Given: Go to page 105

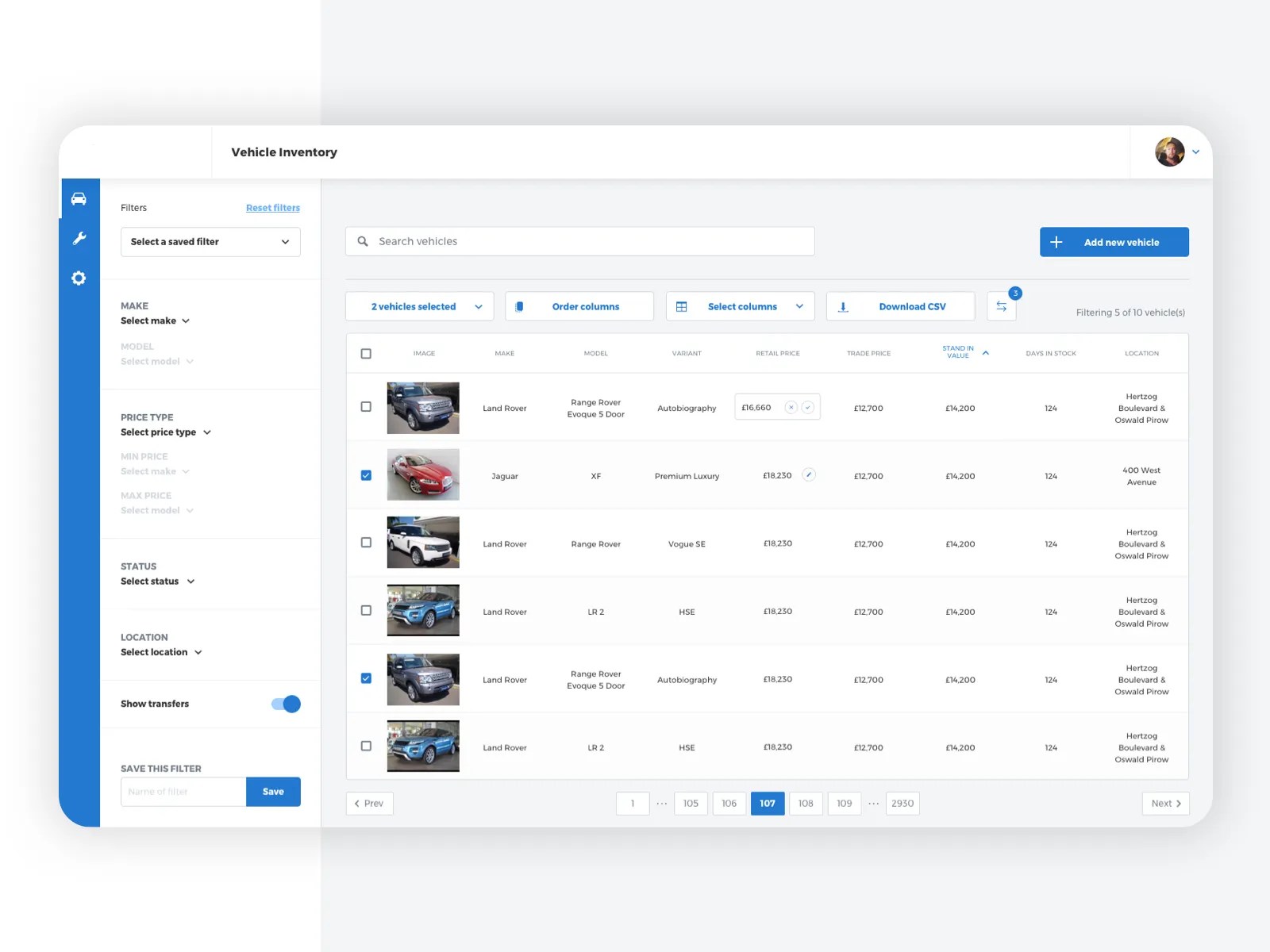Looking at the screenshot, I should [x=691, y=804].
